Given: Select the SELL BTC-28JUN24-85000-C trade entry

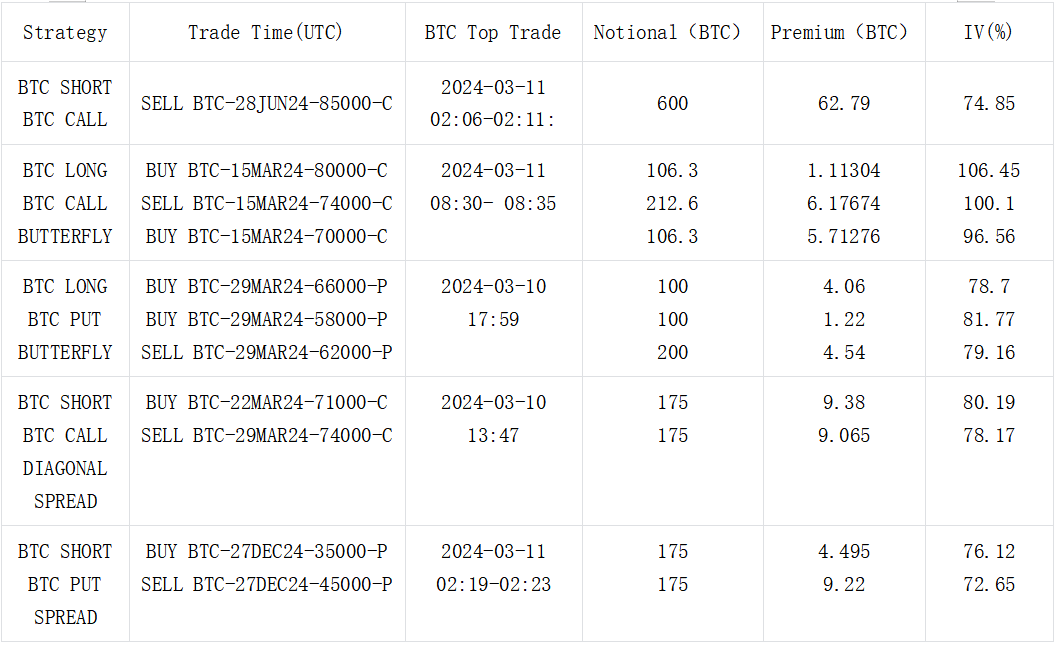Looking at the screenshot, I should (266, 103).
